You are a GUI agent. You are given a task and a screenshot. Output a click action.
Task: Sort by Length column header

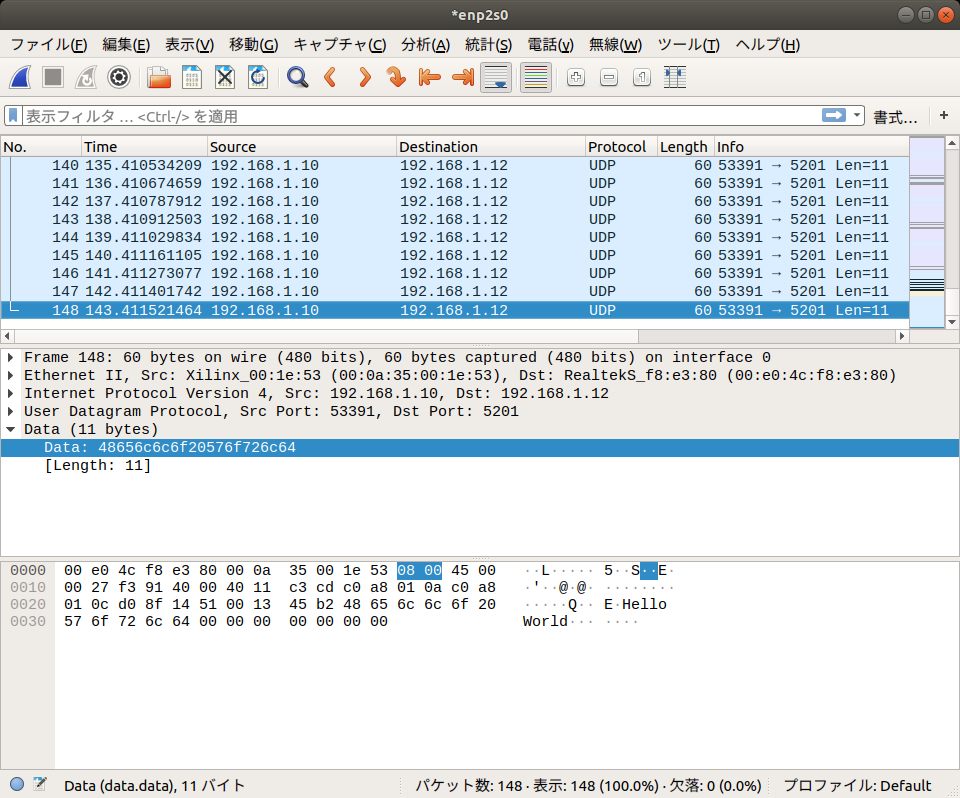pyautogui.click(x=685, y=147)
